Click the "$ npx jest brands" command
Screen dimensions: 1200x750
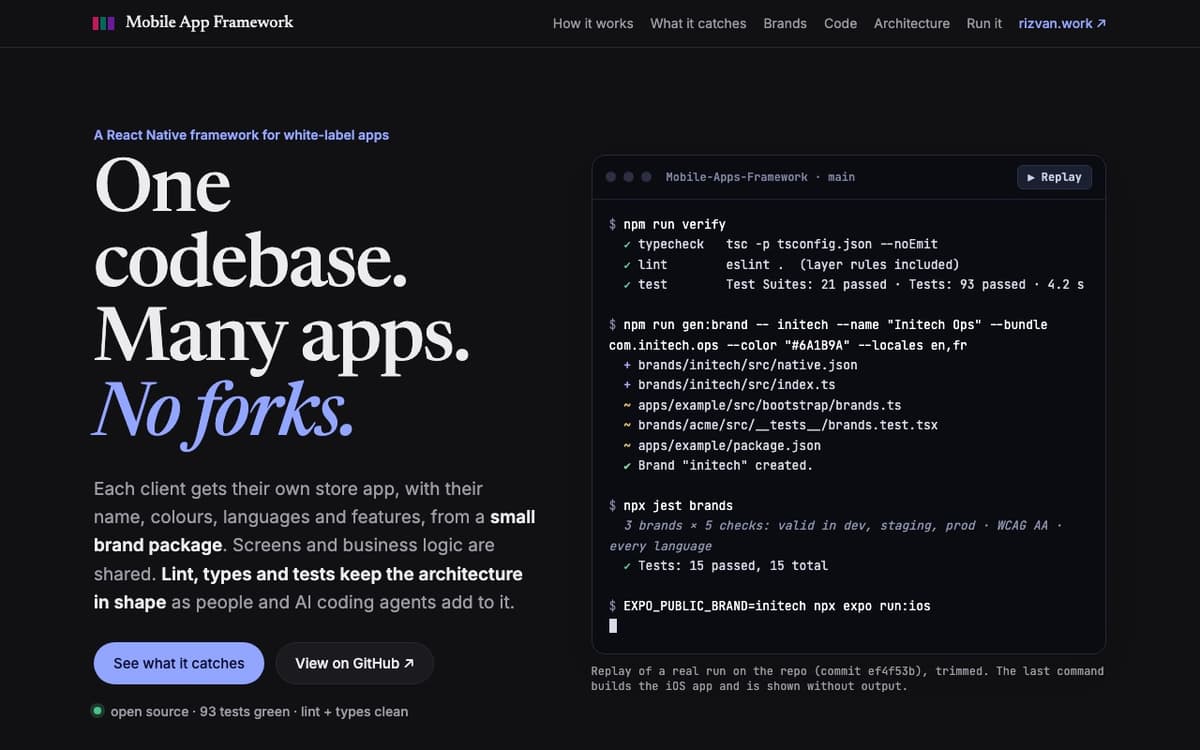[x=671, y=505]
